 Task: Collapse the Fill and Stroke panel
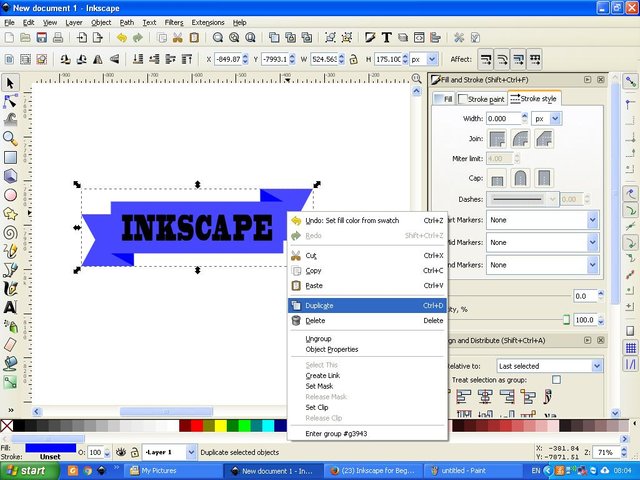(x=587, y=80)
